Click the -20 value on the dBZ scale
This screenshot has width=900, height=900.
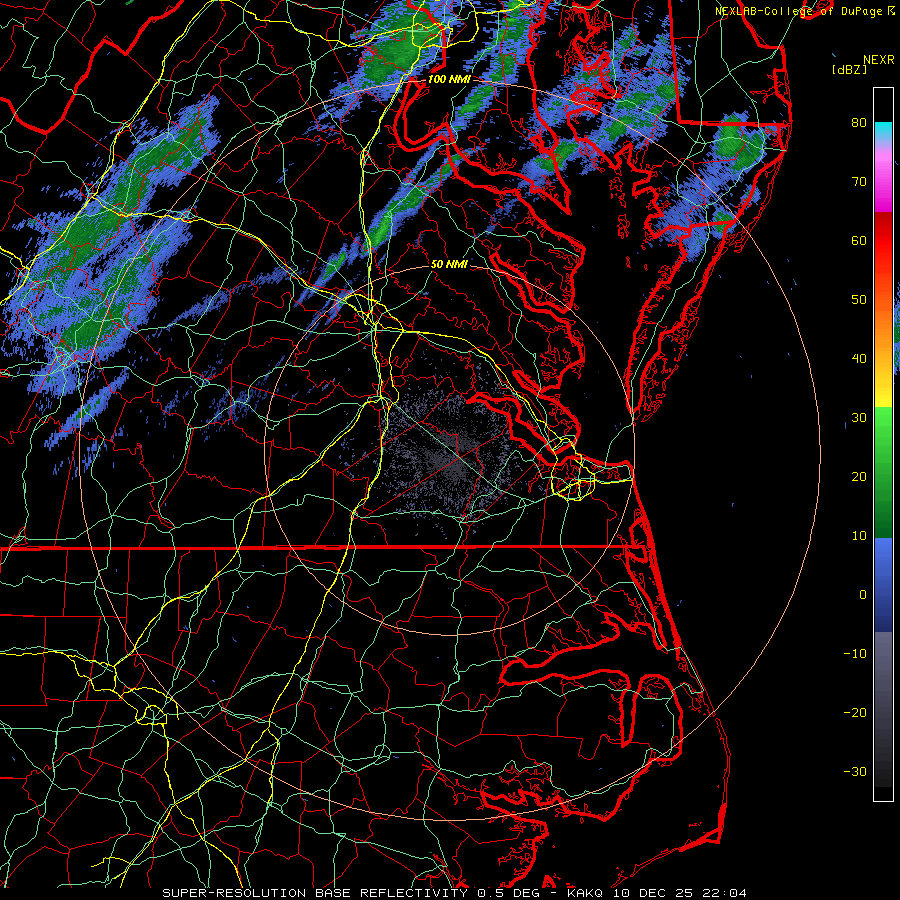(855, 712)
